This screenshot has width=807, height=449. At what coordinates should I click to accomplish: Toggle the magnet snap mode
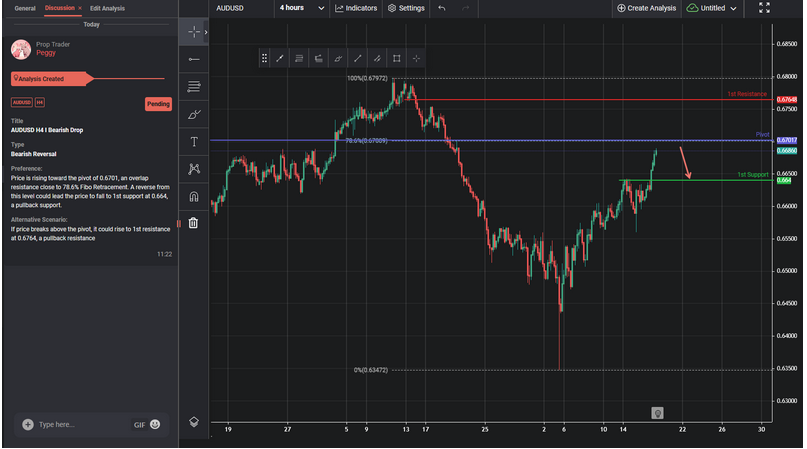194,196
